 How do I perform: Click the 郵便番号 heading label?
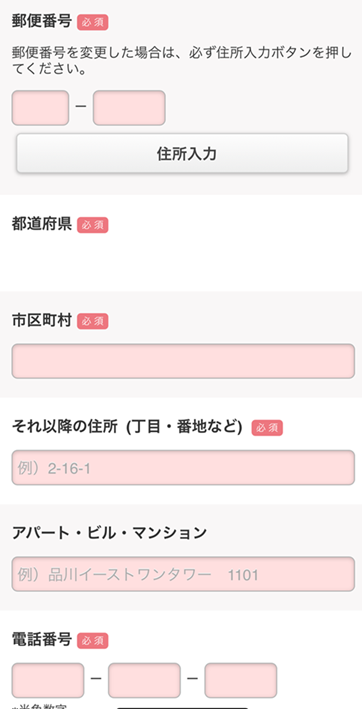(42, 21)
